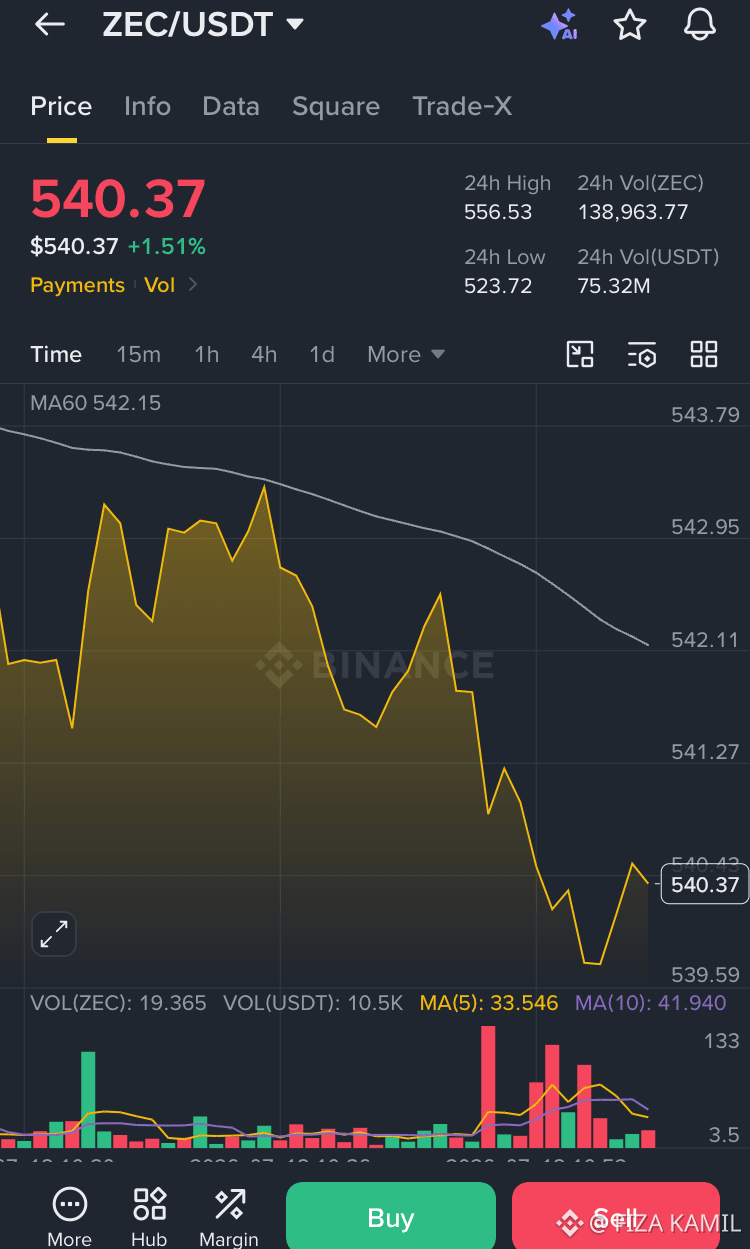Select the 15m chart interval
Screen dimensions: 750x1249
(x=138, y=354)
